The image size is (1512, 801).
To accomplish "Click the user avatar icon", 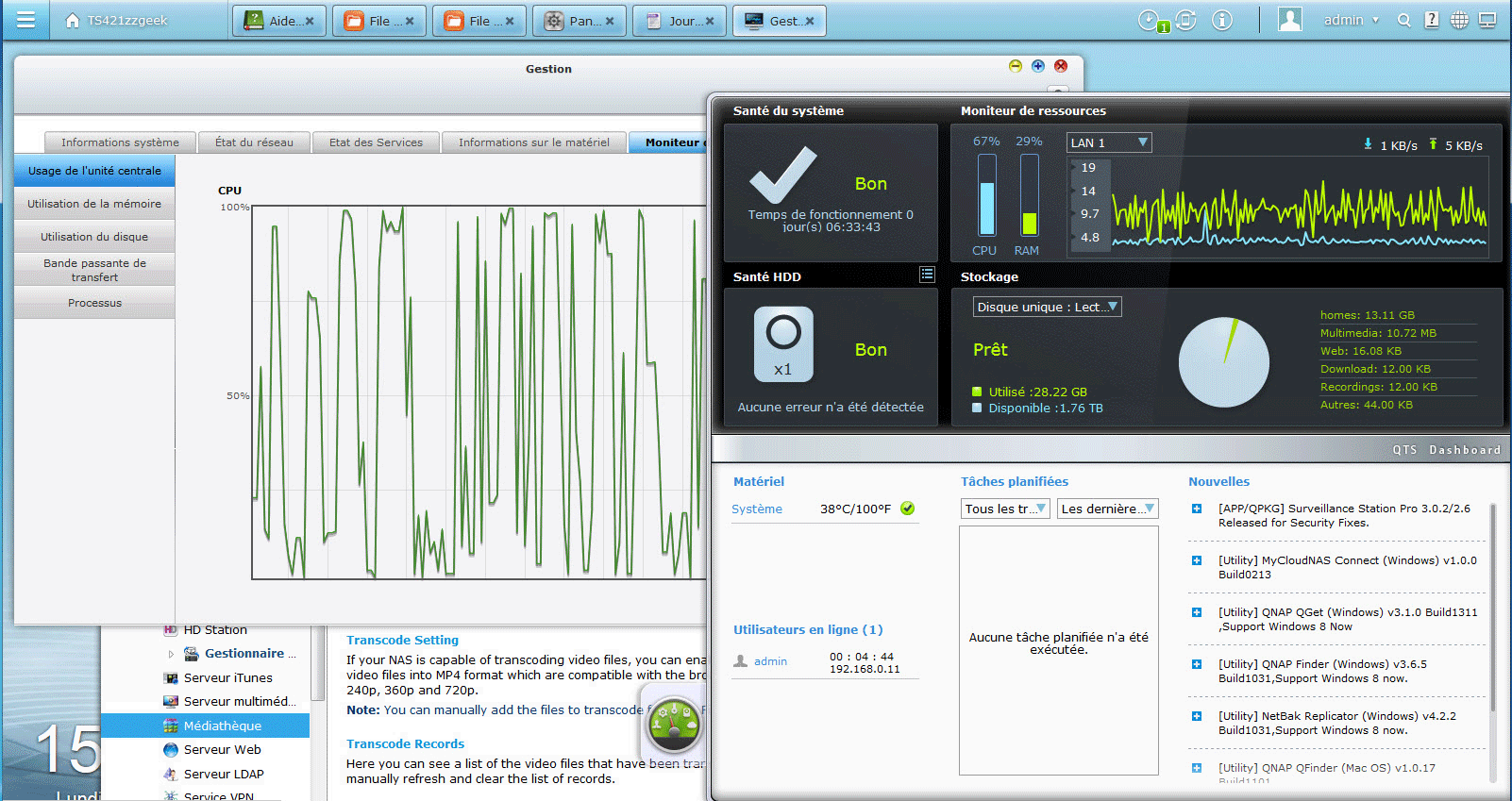I will click(x=1290, y=20).
